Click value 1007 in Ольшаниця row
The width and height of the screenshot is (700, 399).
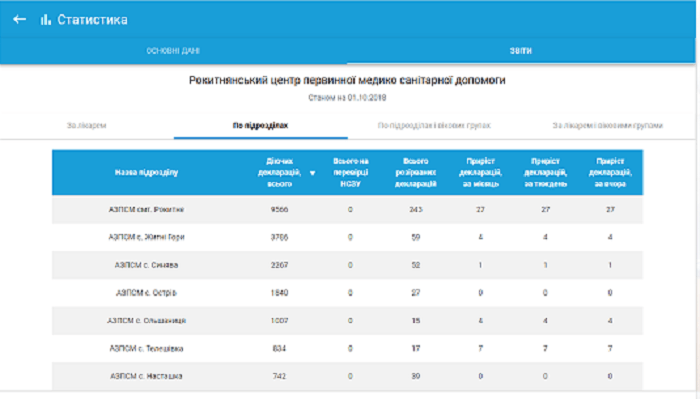coord(279,320)
